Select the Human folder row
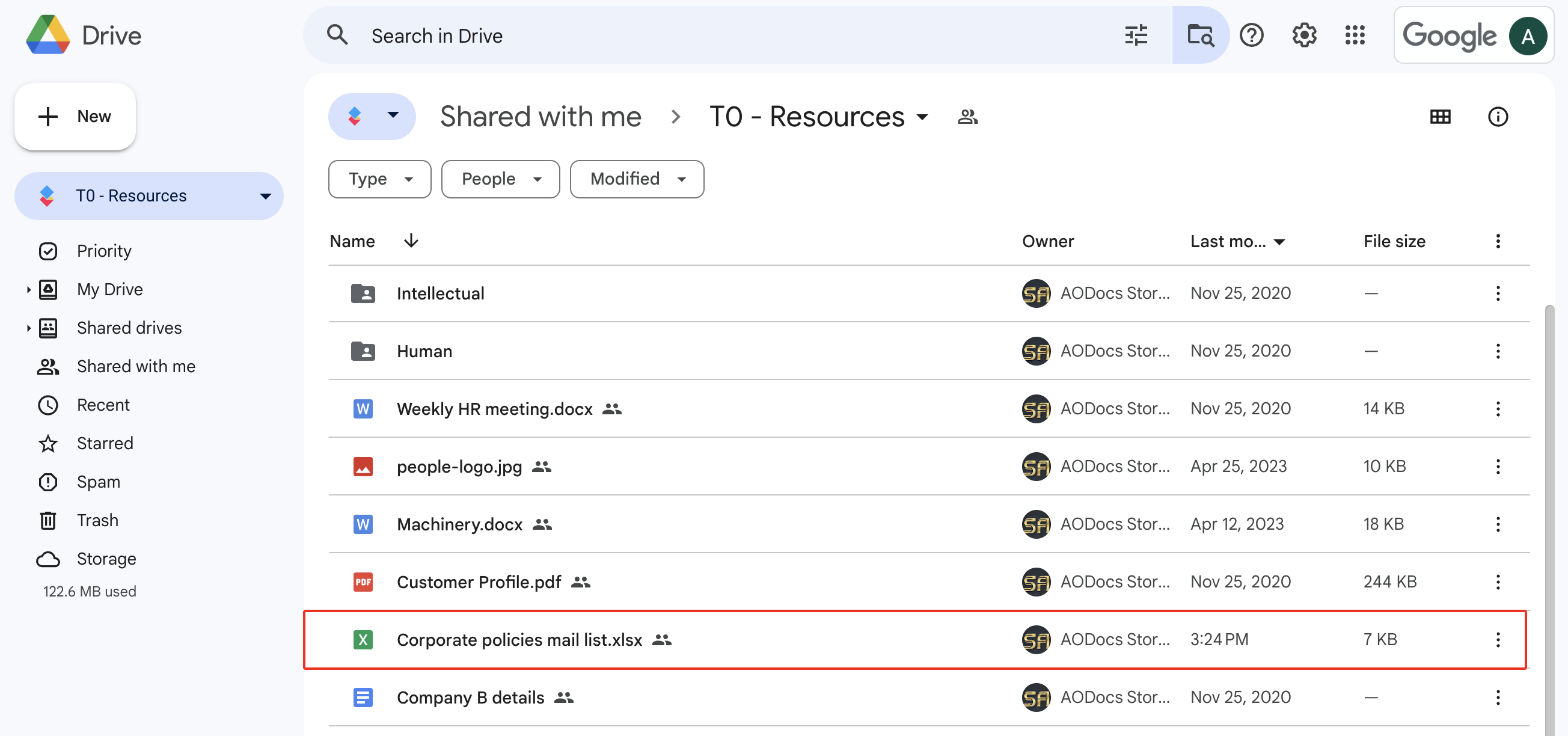1568x736 pixels. coord(929,351)
